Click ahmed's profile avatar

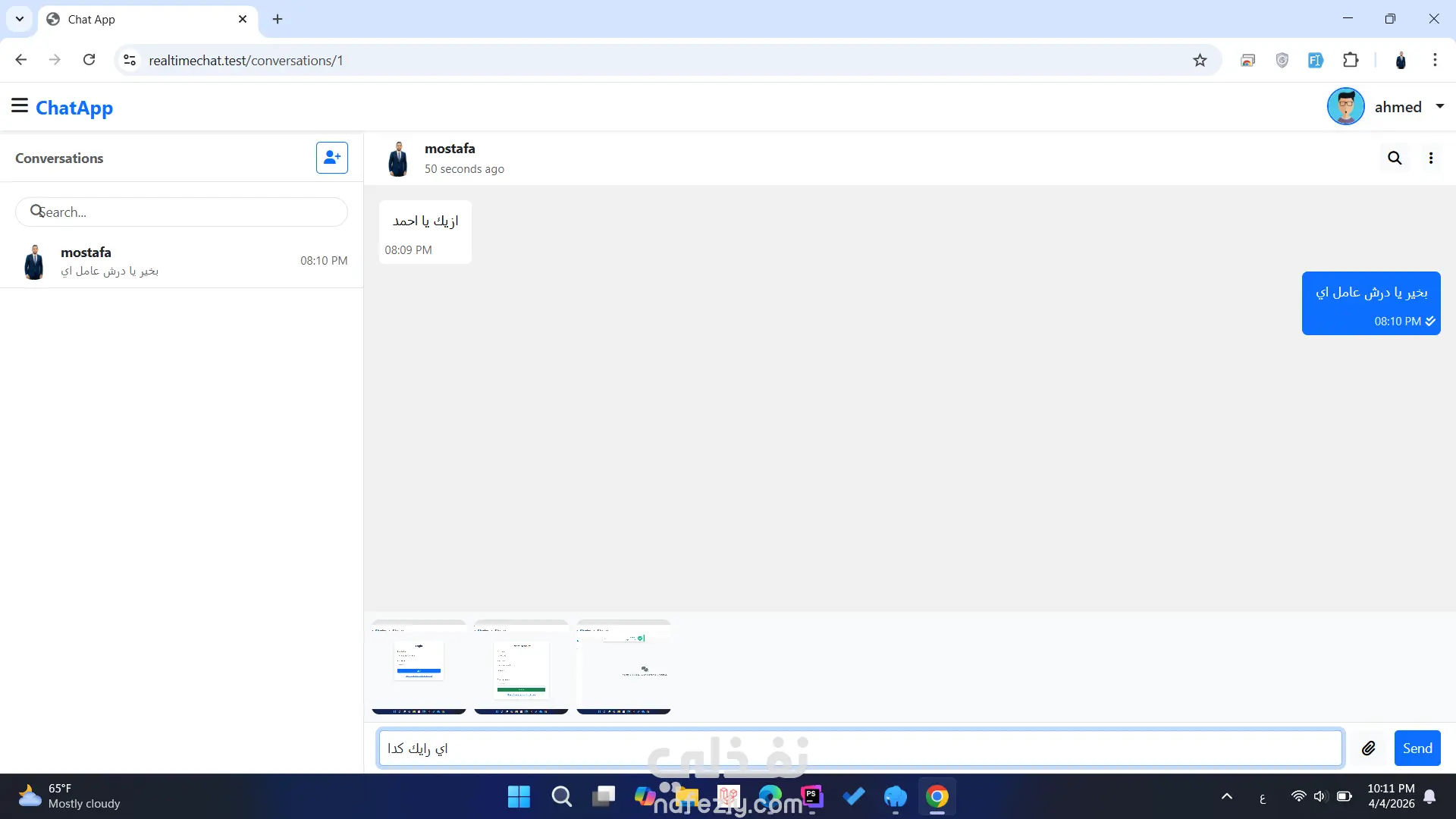1345,107
